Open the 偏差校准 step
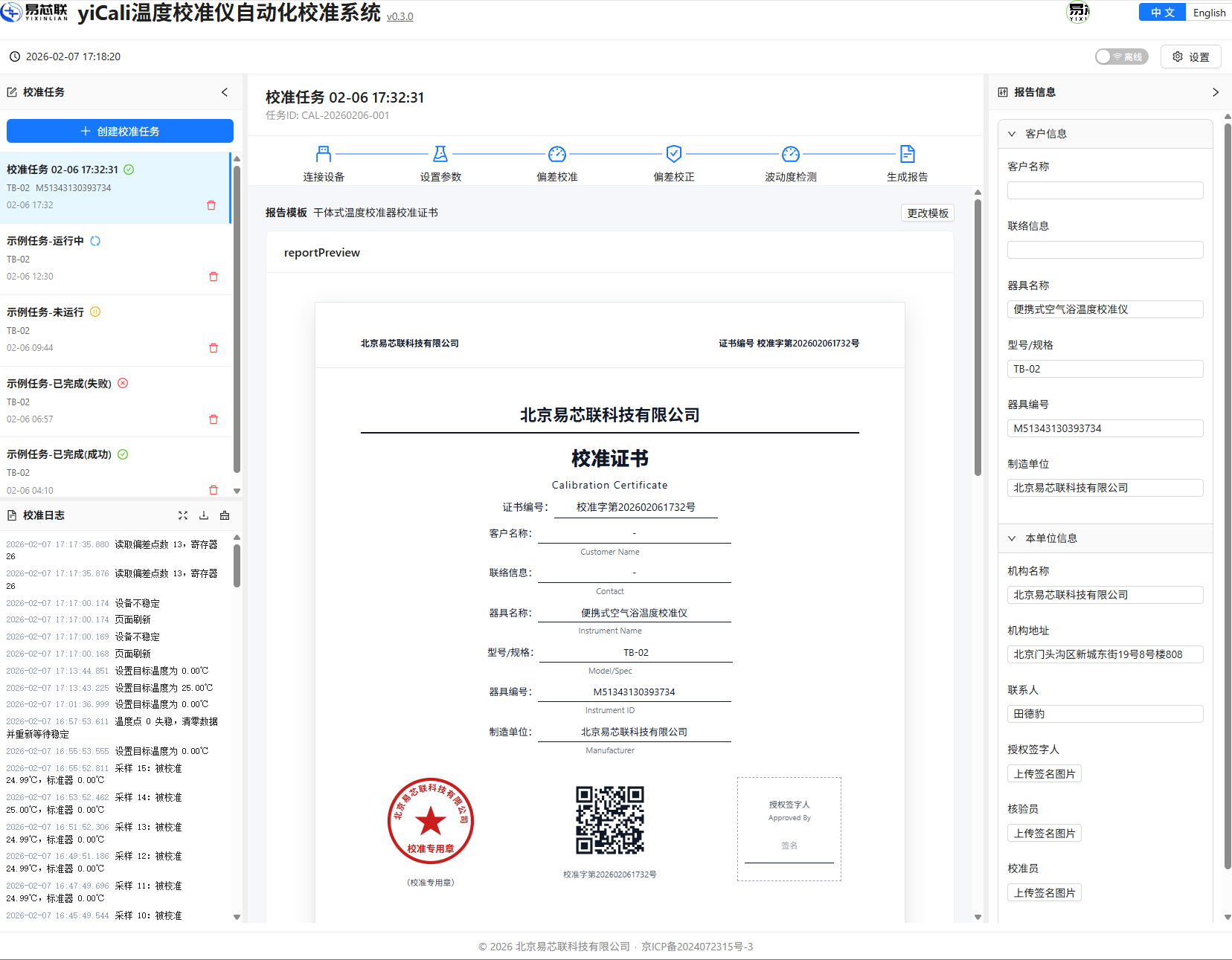The image size is (1232, 960). click(557, 177)
